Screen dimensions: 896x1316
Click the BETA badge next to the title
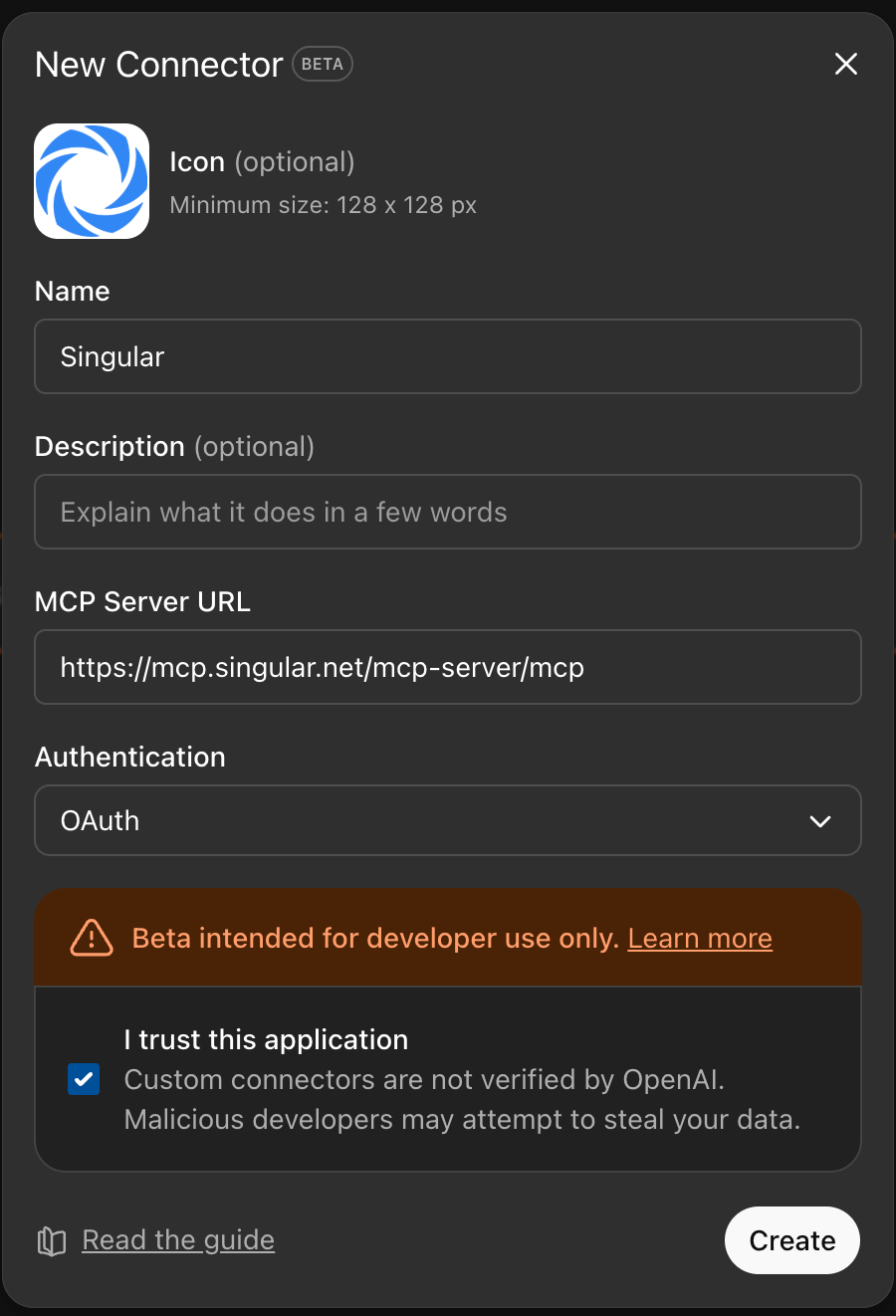[322, 64]
